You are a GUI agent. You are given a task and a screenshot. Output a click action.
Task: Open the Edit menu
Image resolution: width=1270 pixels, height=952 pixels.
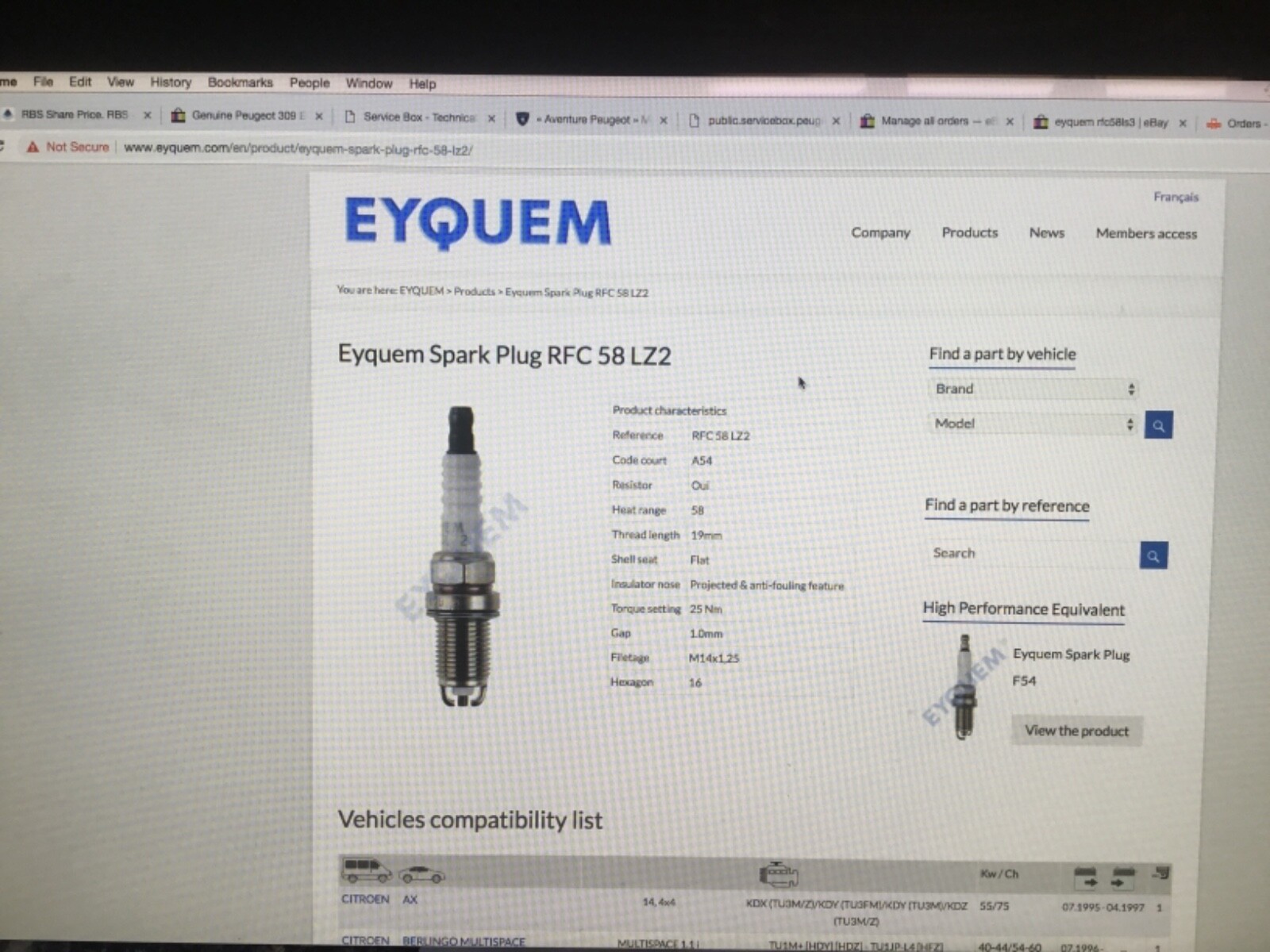79,82
